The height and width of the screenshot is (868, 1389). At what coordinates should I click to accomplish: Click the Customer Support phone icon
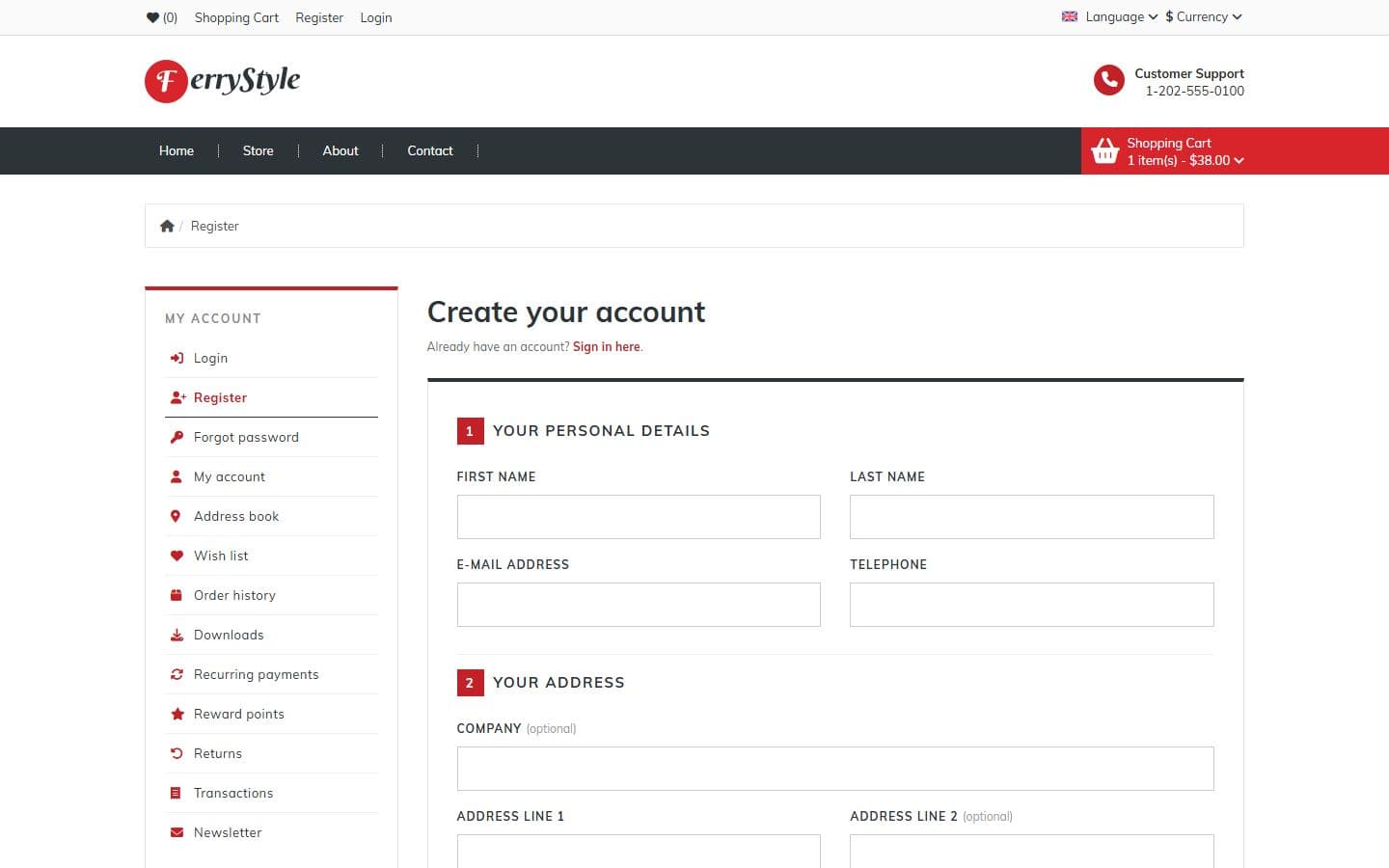point(1109,81)
